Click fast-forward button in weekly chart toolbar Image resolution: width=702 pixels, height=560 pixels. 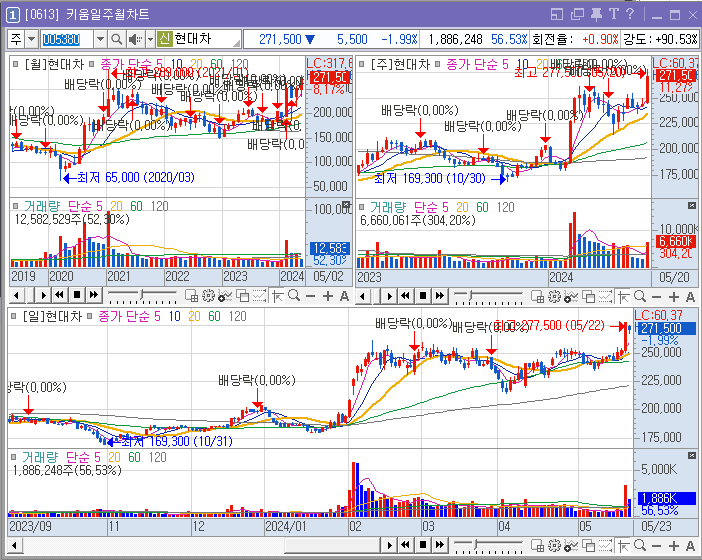coord(440,296)
